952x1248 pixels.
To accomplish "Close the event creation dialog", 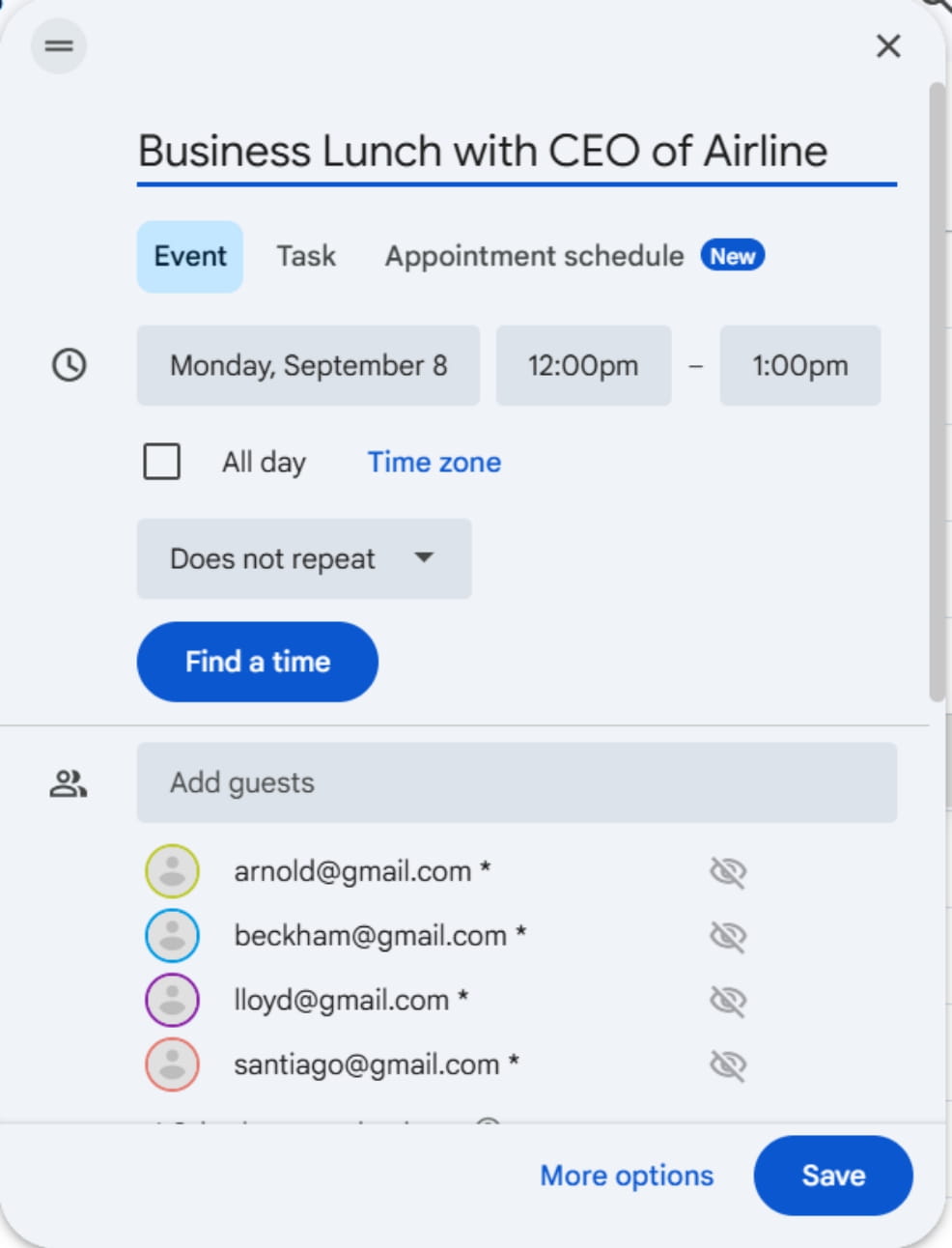I will (887, 46).
